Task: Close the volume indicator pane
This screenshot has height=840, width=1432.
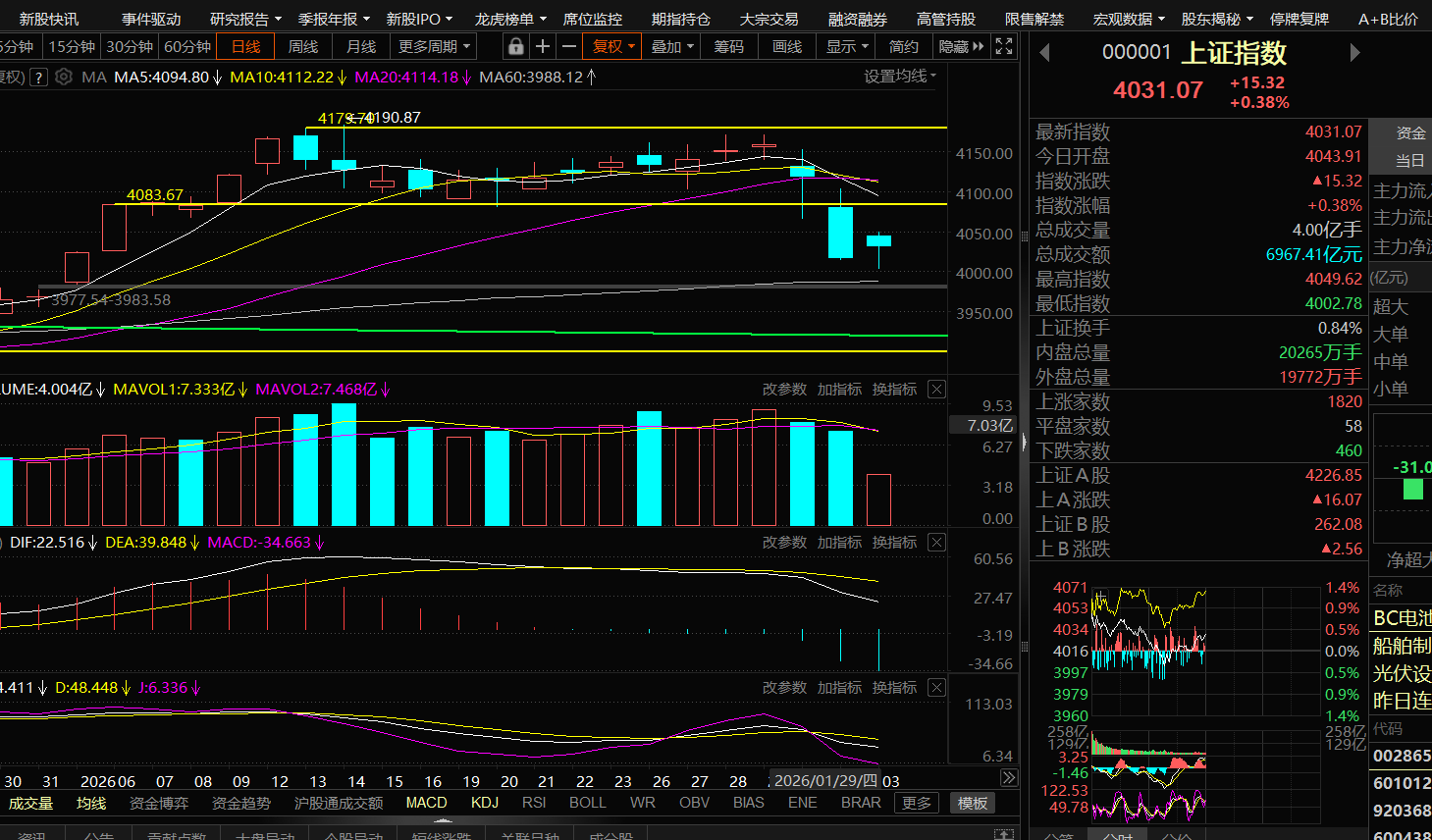Action: coord(937,390)
